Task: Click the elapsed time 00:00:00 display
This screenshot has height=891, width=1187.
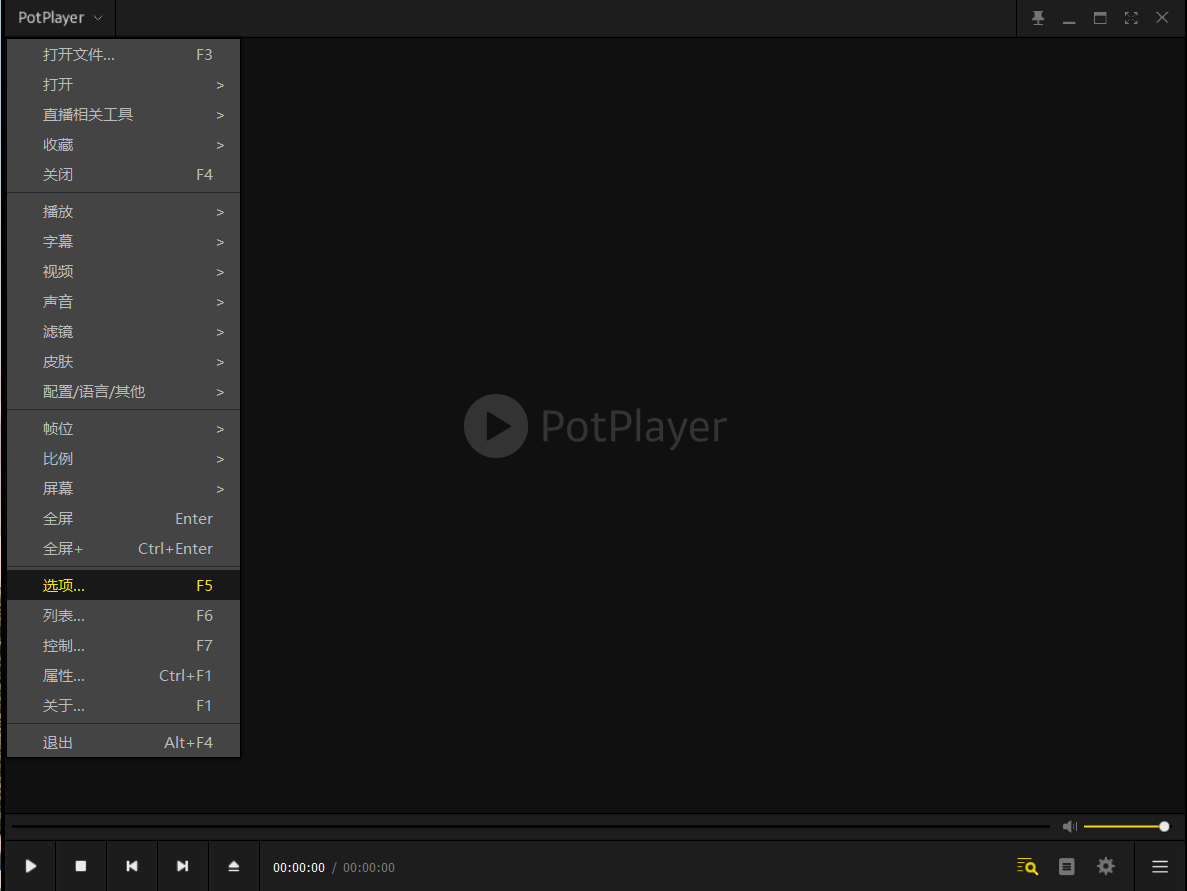Action: 299,868
